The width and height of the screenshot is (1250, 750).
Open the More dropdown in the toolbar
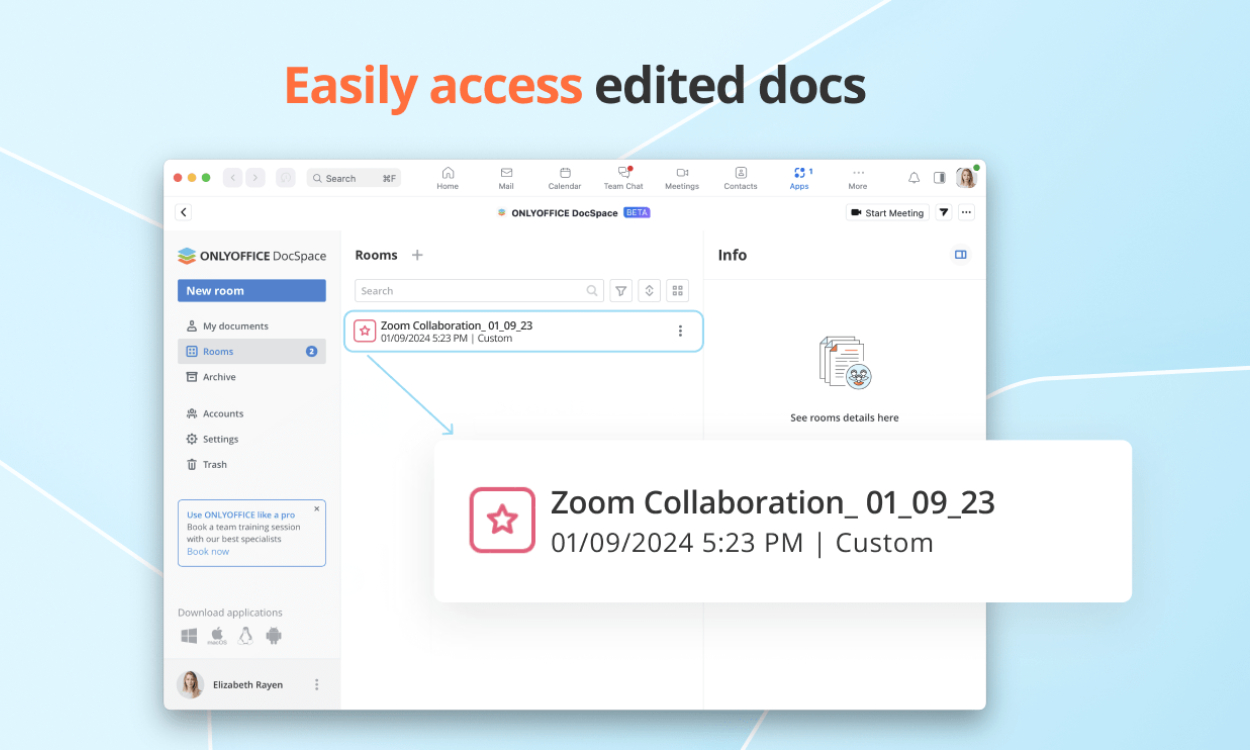point(857,177)
